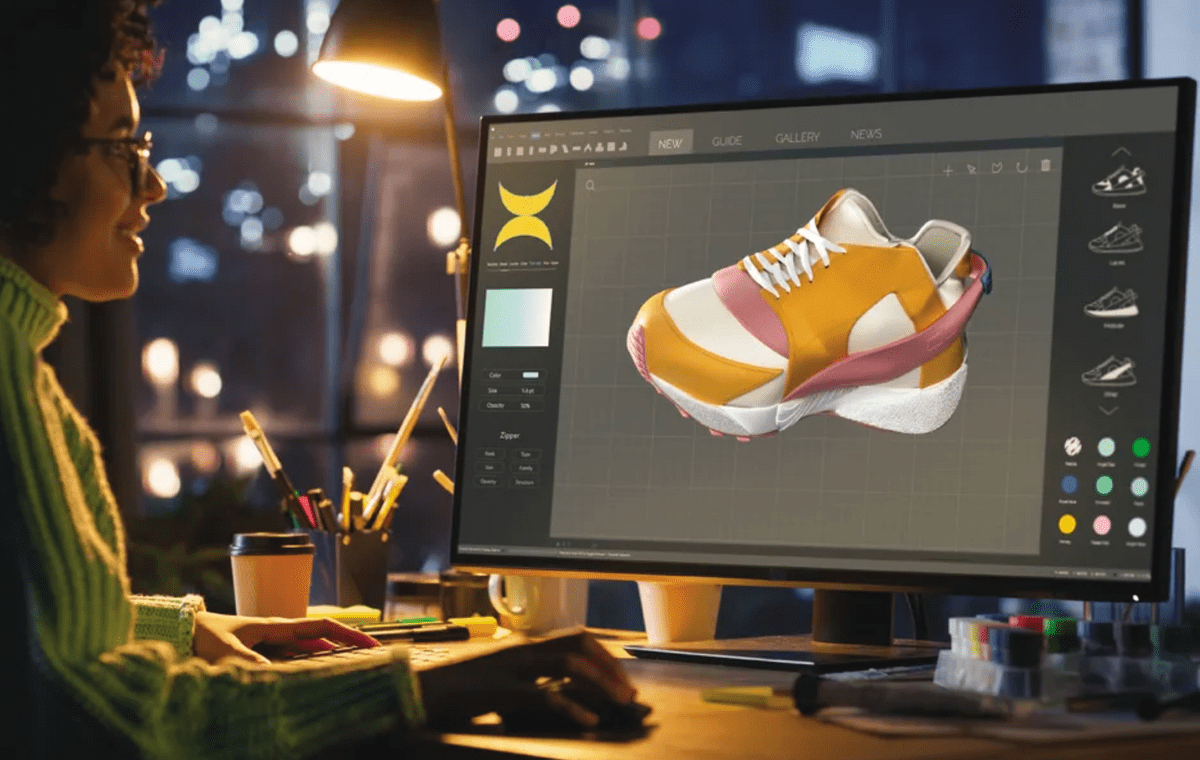Image resolution: width=1200 pixels, height=760 pixels.
Task: Click the magnifier search icon on canvas
Action: 591,185
